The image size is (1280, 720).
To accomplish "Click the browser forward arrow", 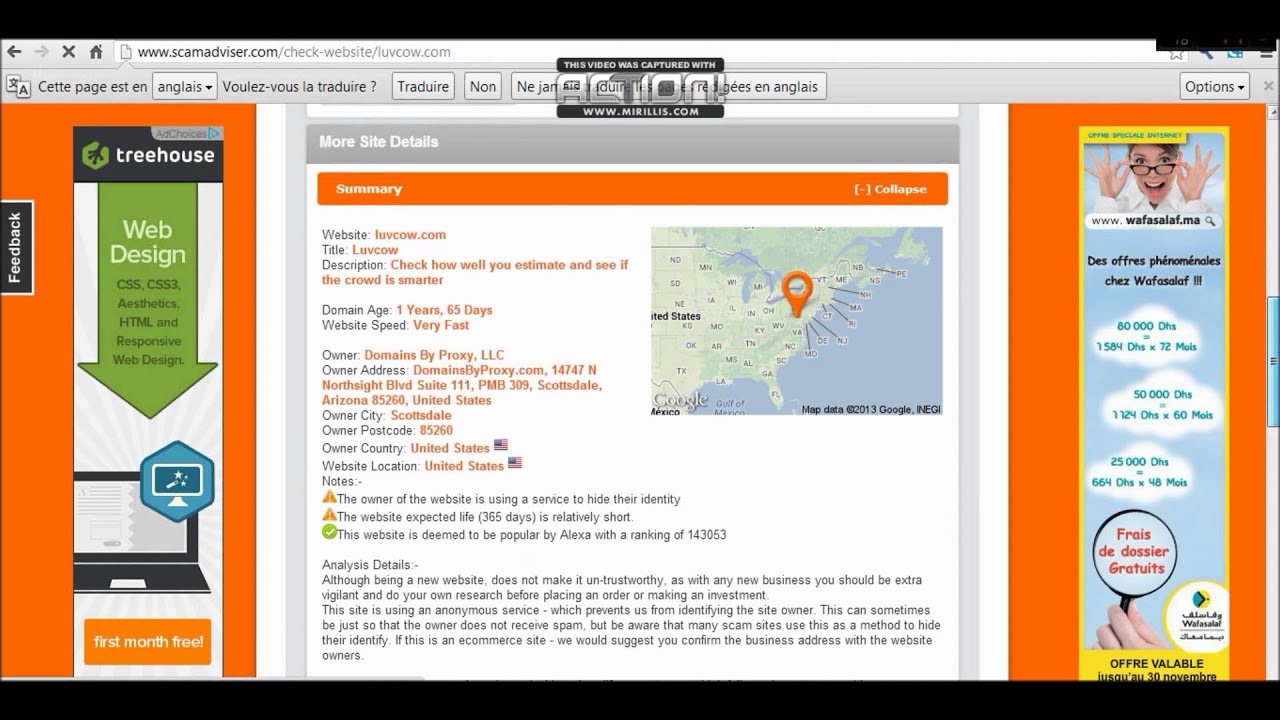I will click(x=41, y=52).
